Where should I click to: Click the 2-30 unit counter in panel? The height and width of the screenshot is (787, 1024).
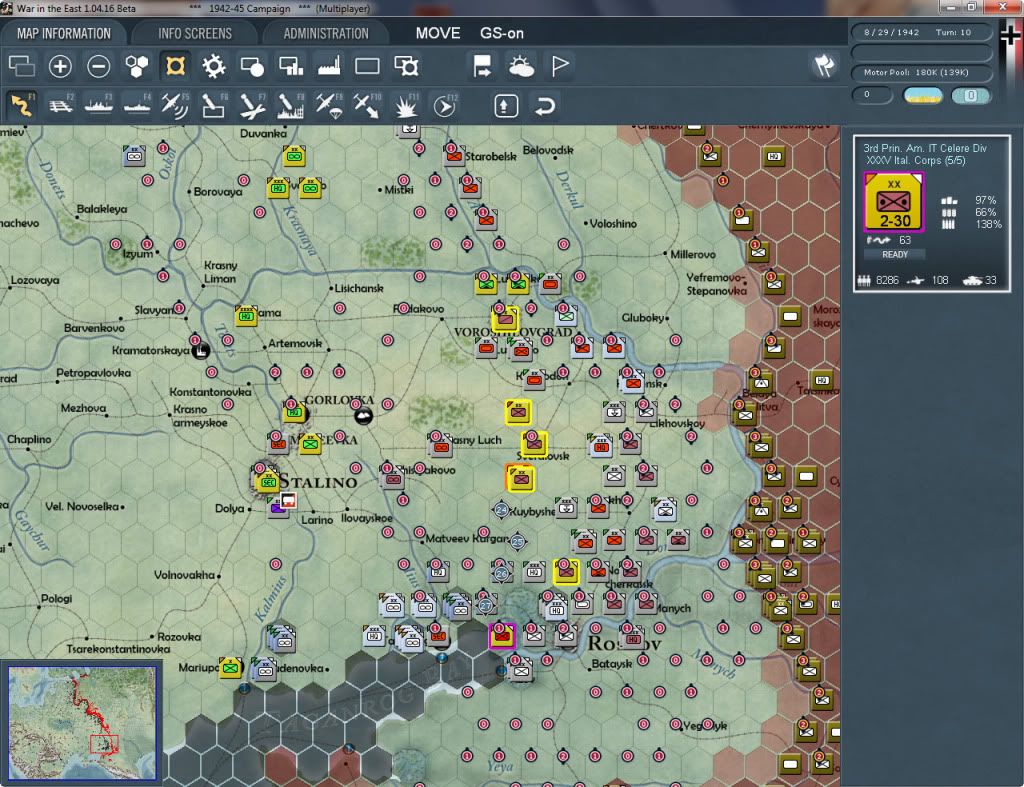pyautogui.click(x=893, y=202)
